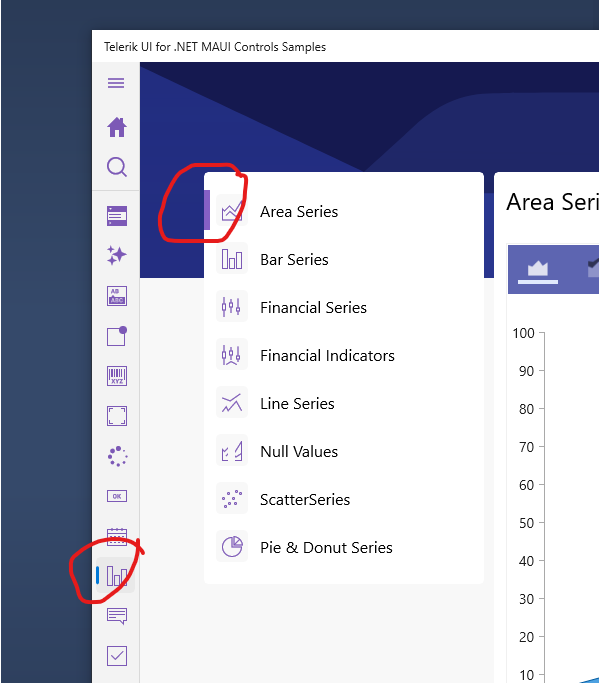Open the checkbox control sidebar icon
The height and width of the screenshot is (683, 599).
117,656
